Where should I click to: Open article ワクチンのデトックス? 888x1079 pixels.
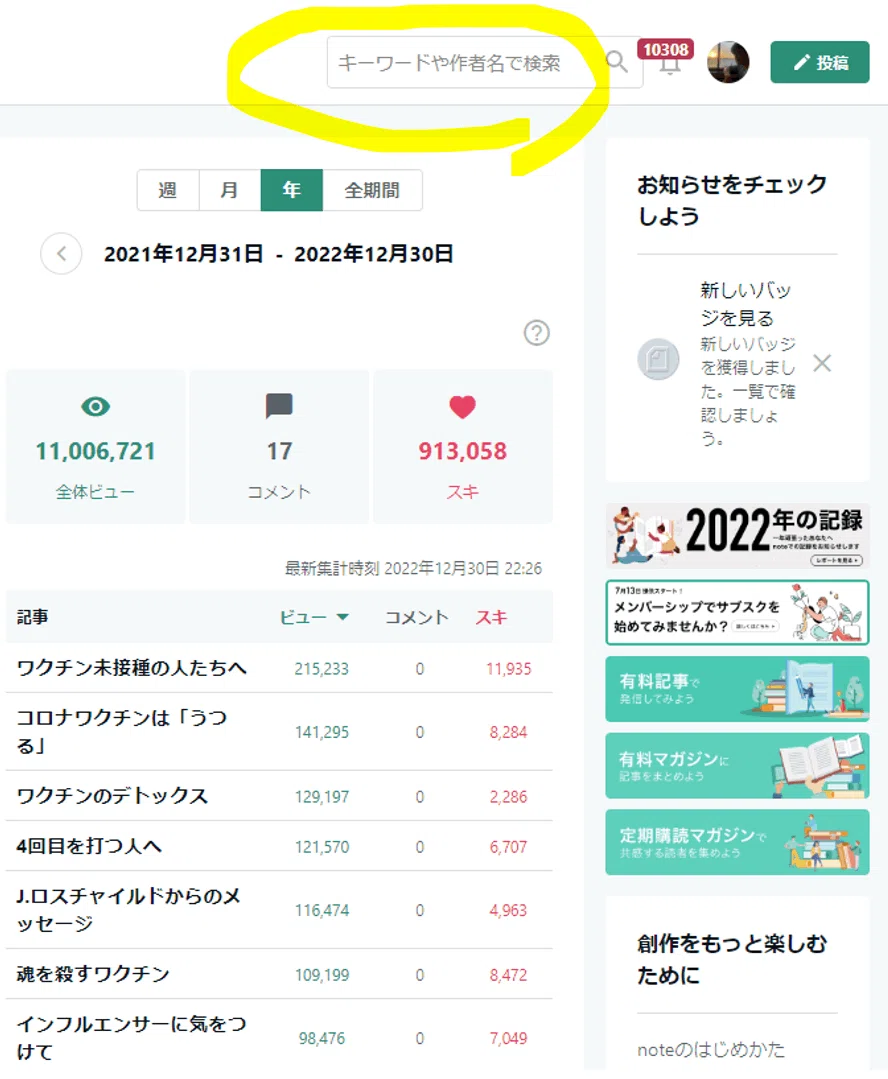click(112, 796)
